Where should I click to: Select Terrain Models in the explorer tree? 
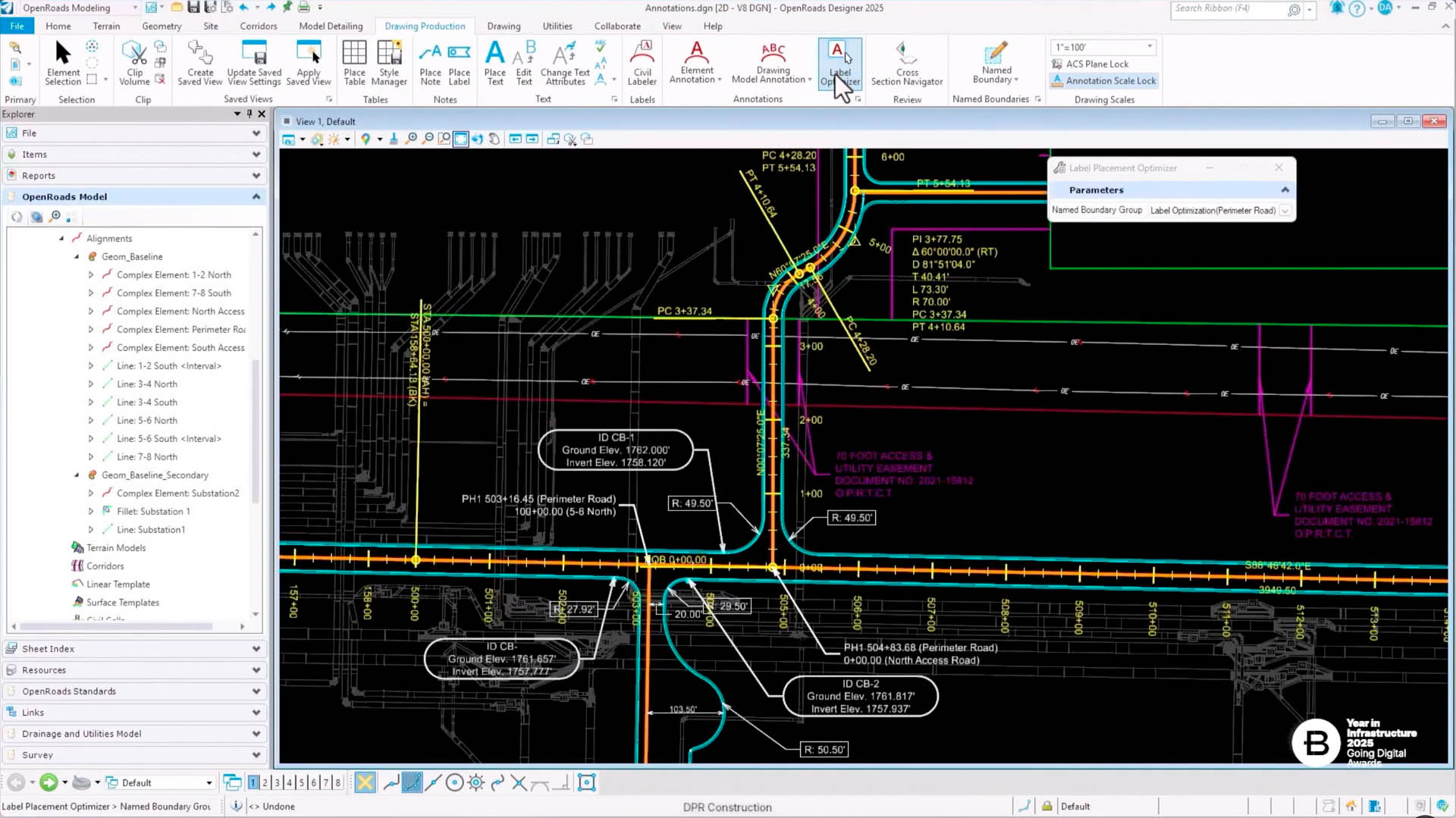(x=116, y=548)
